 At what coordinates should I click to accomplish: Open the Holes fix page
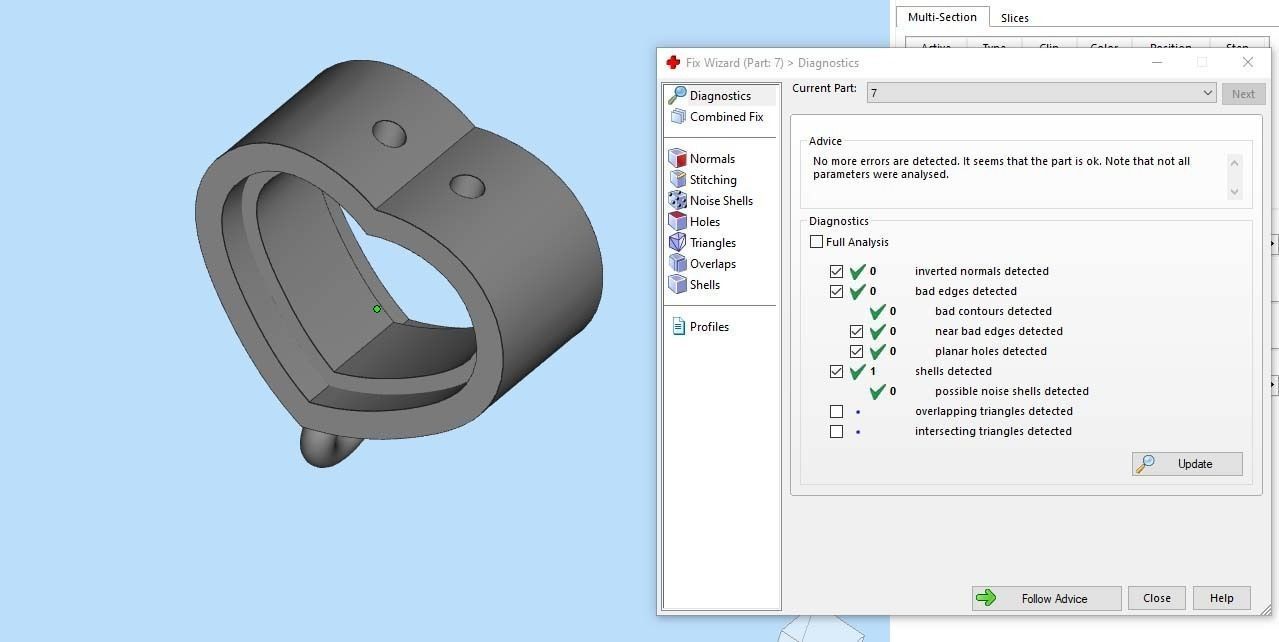coord(694,222)
